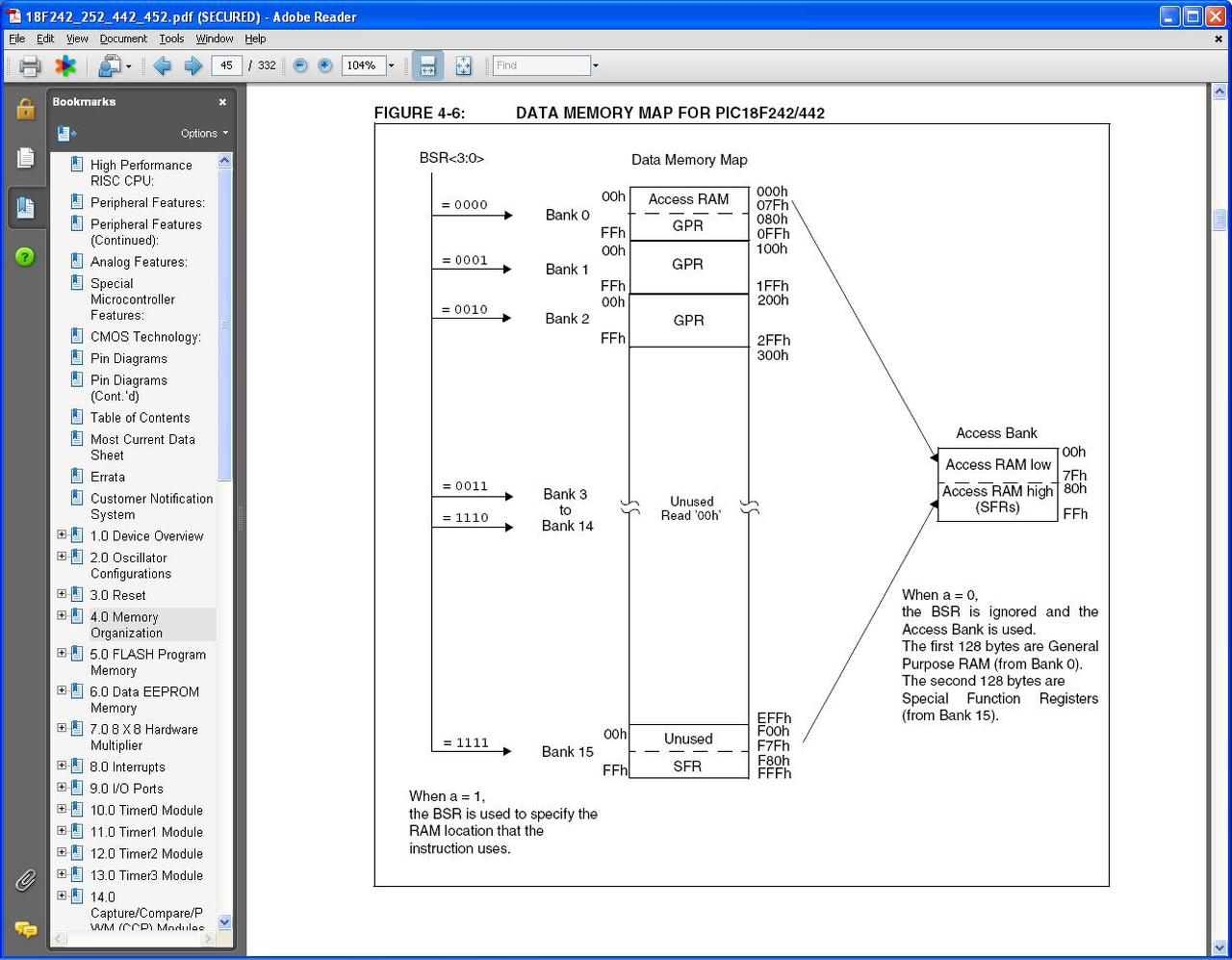Click the bookmark icon beside Pin Diagrams

coord(77,357)
